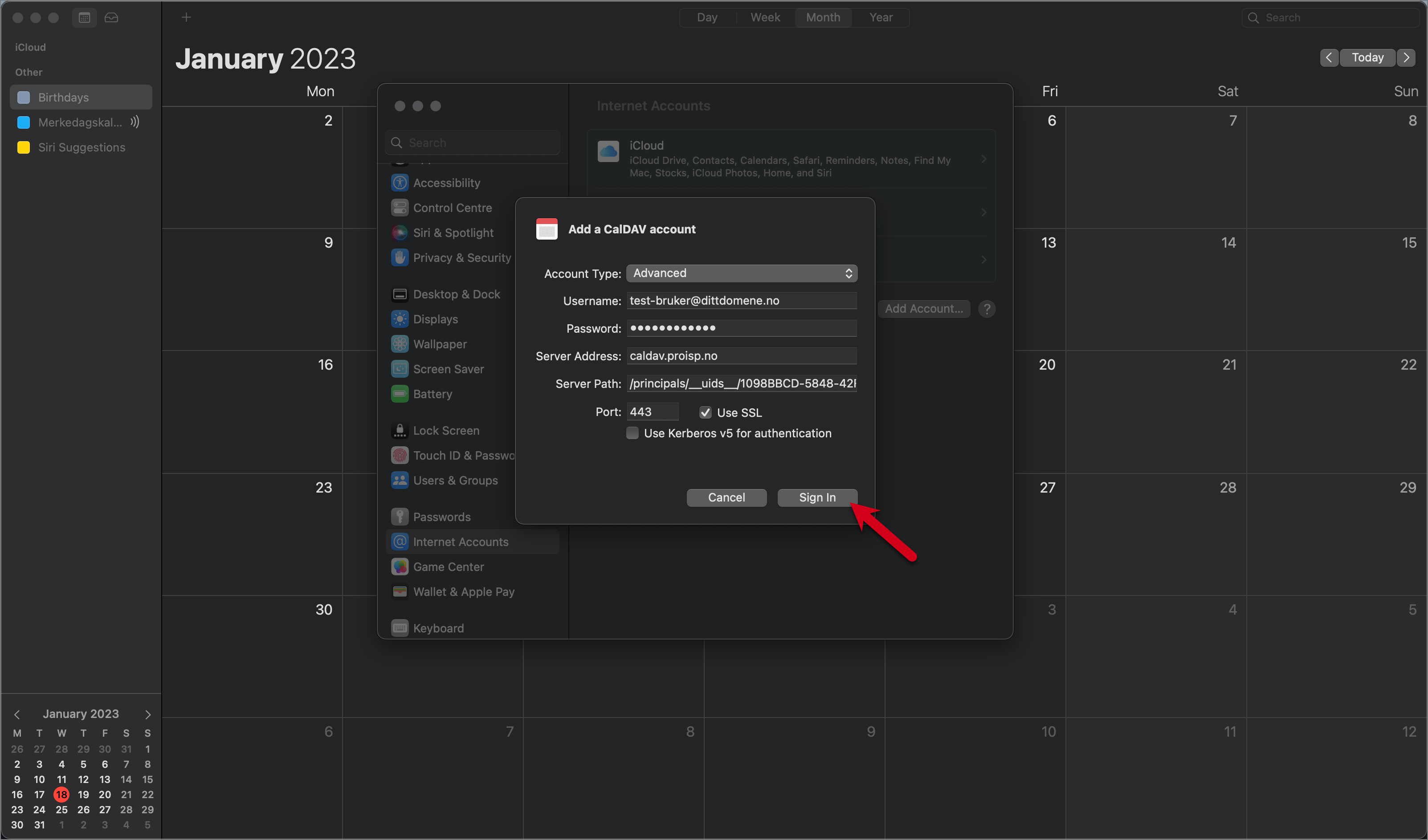Enable Use Kerberos v5 for authentication
Screen dimensions: 1428x840
tap(632, 433)
